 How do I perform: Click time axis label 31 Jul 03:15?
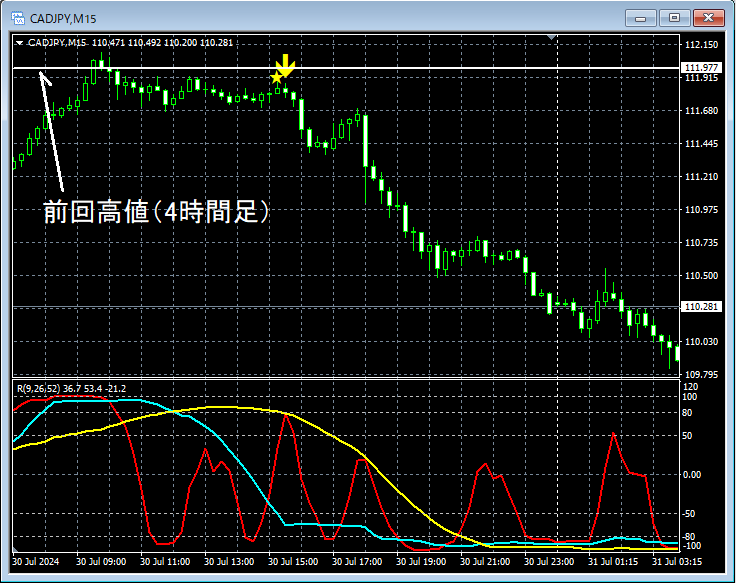677,562
